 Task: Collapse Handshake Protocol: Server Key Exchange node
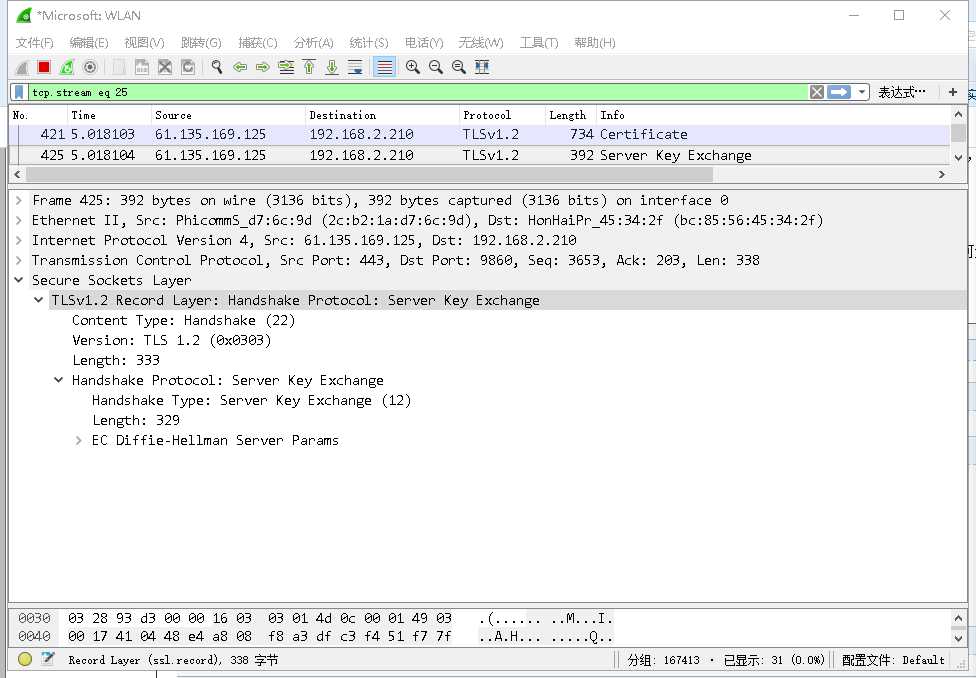tap(59, 380)
